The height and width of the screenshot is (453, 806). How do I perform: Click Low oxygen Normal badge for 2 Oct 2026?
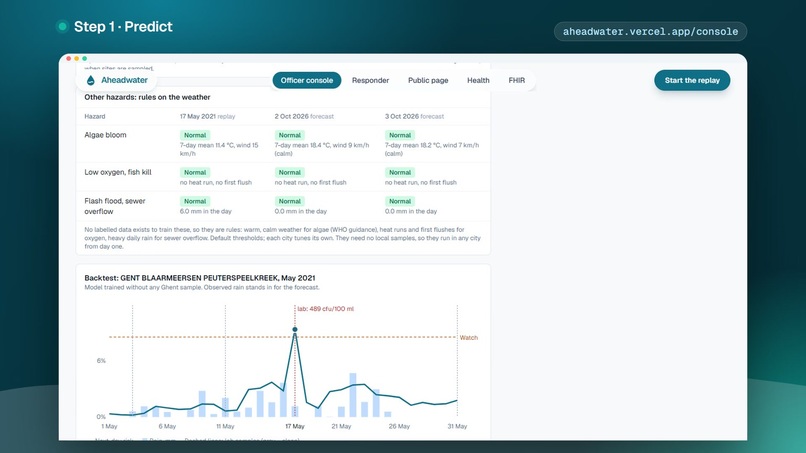tap(289, 172)
